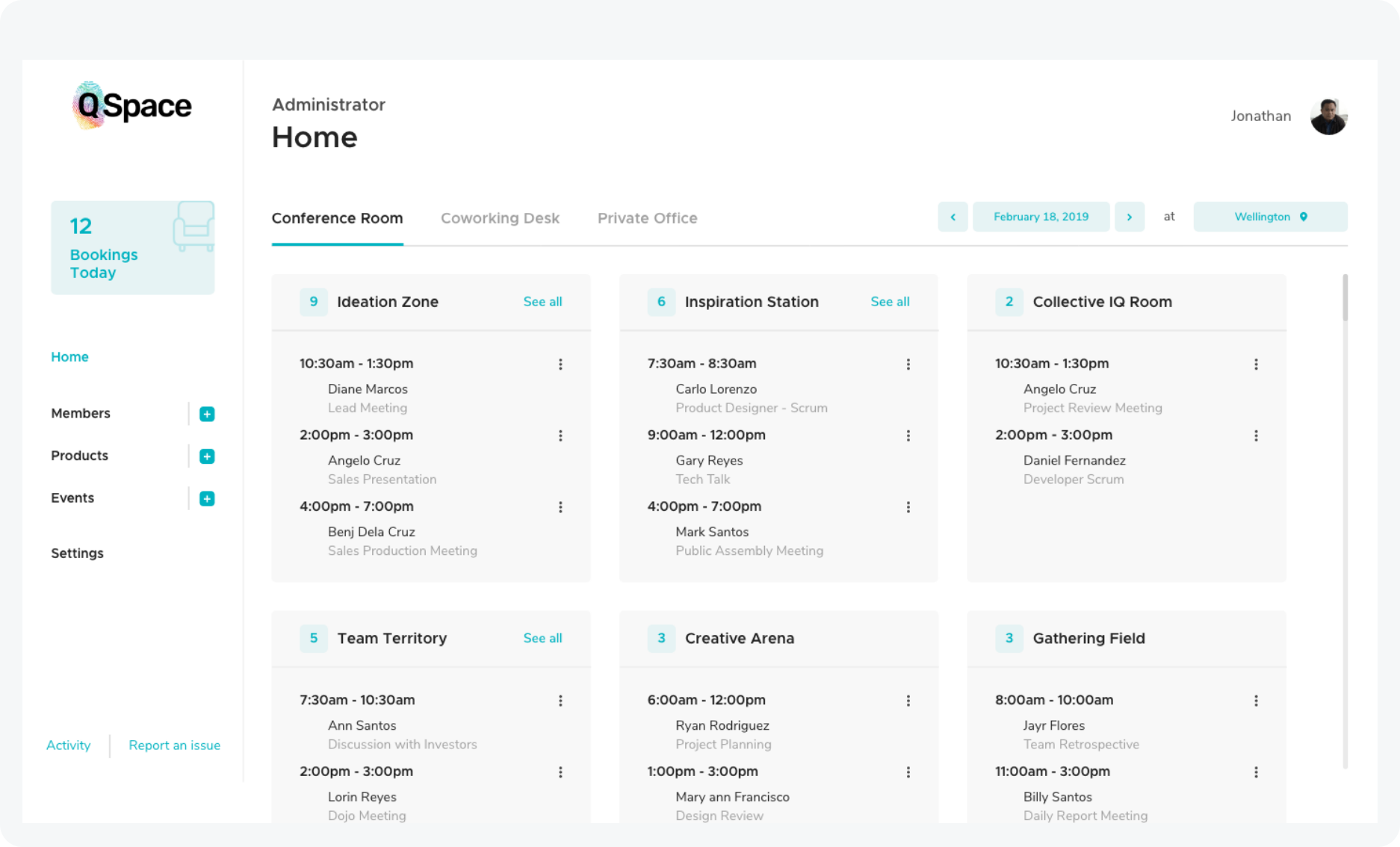Open options menu for Benj Dela Cruz booking
Screen dimensions: 1400x847
[560, 507]
